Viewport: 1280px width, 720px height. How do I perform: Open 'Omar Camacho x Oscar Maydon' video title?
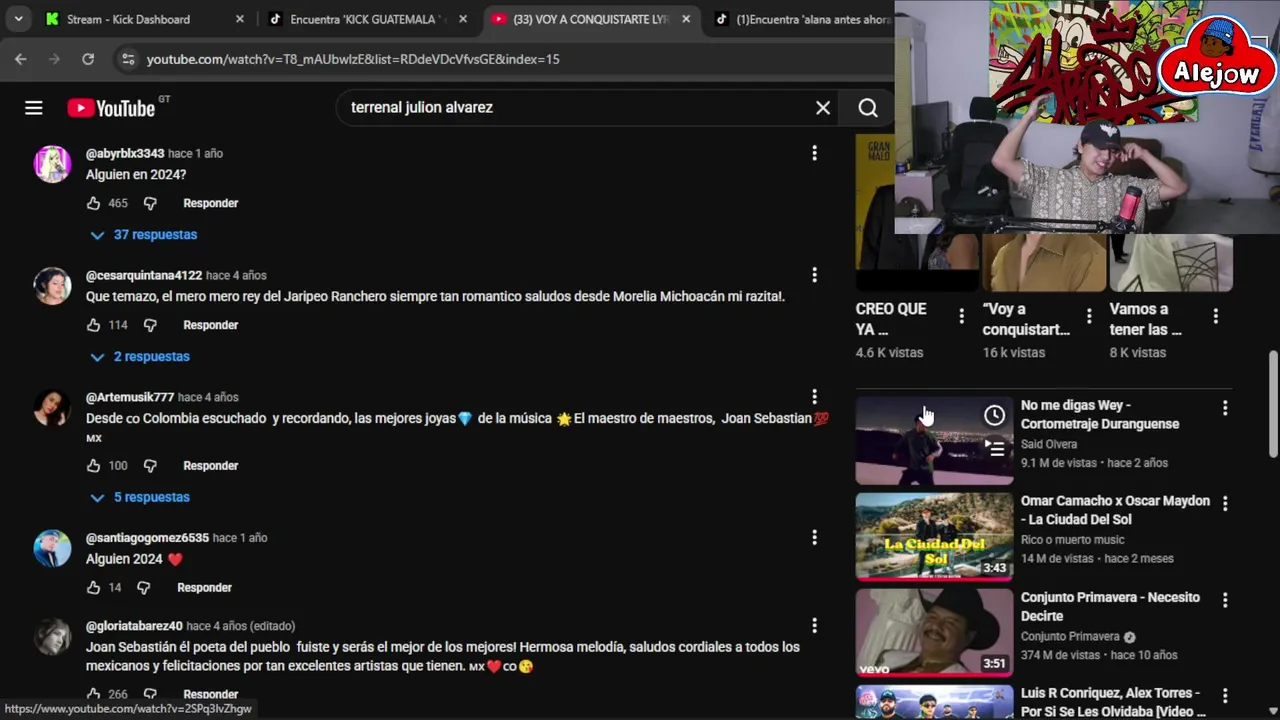(1115, 510)
